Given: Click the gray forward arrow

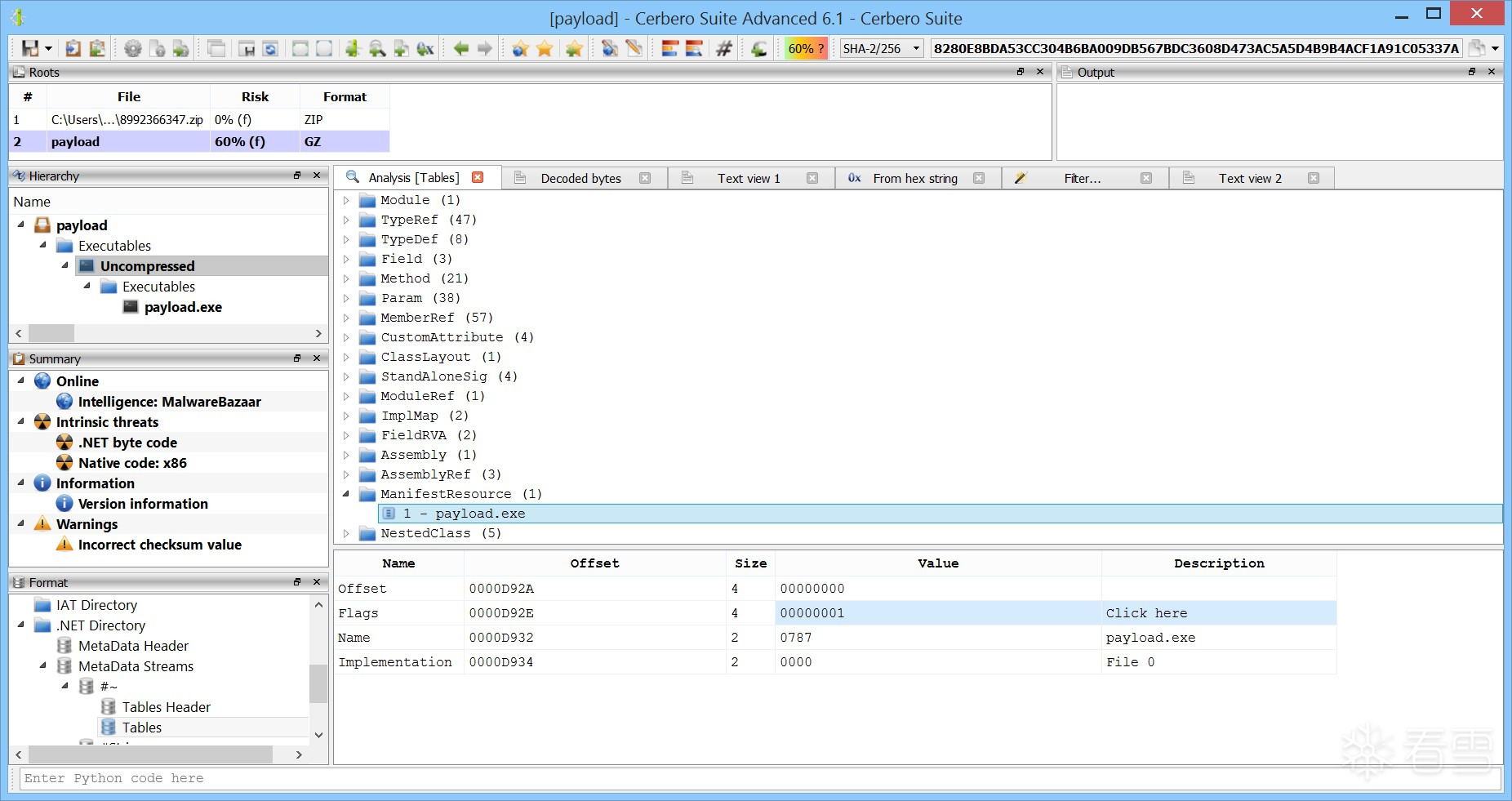Looking at the screenshot, I should pos(485,49).
